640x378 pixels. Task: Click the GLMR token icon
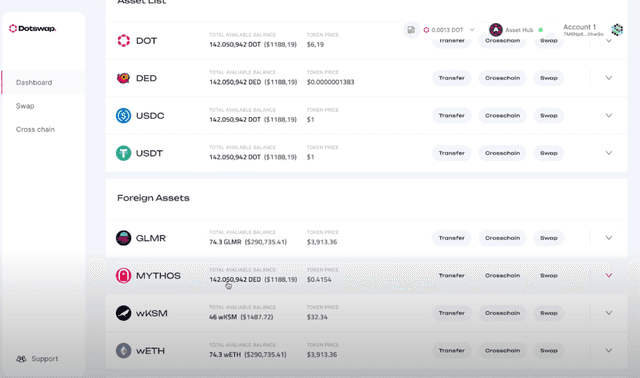click(123, 238)
